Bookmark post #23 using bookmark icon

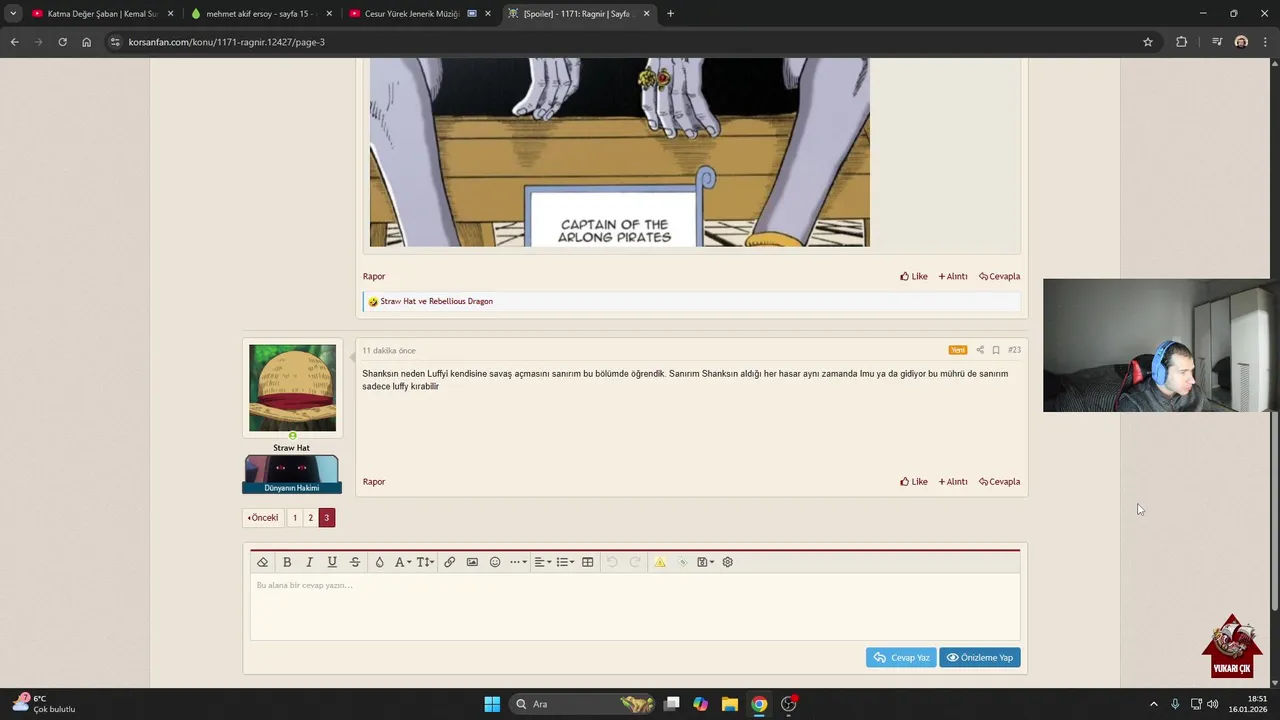pos(996,350)
